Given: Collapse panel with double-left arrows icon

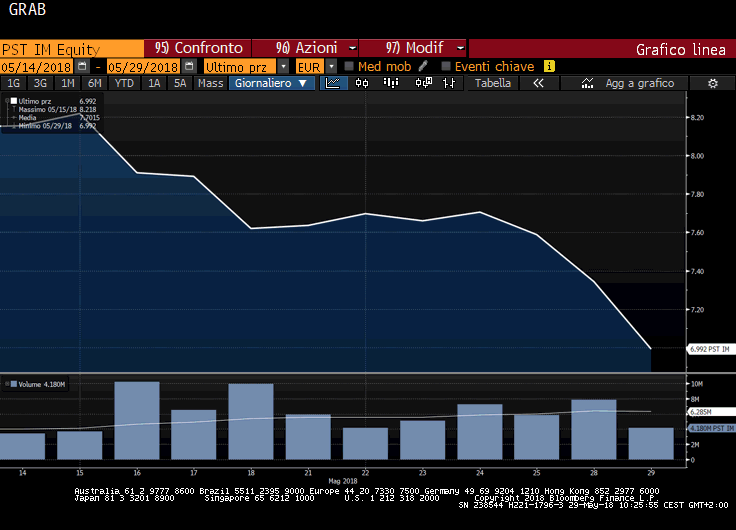Looking at the screenshot, I should pos(538,84).
